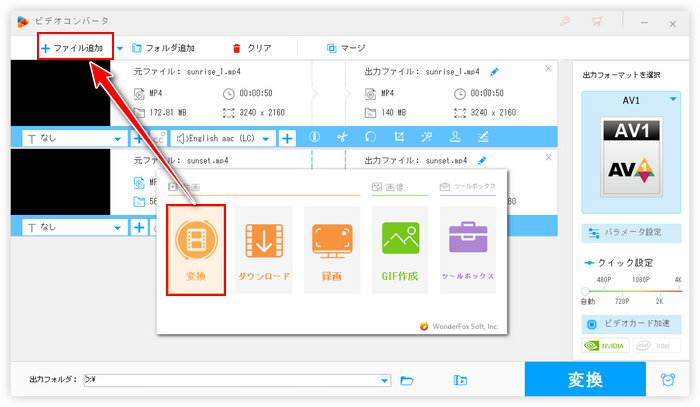Click フォルダ追加 in top toolbar
This screenshot has height=407, width=700.
click(x=163, y=47)
